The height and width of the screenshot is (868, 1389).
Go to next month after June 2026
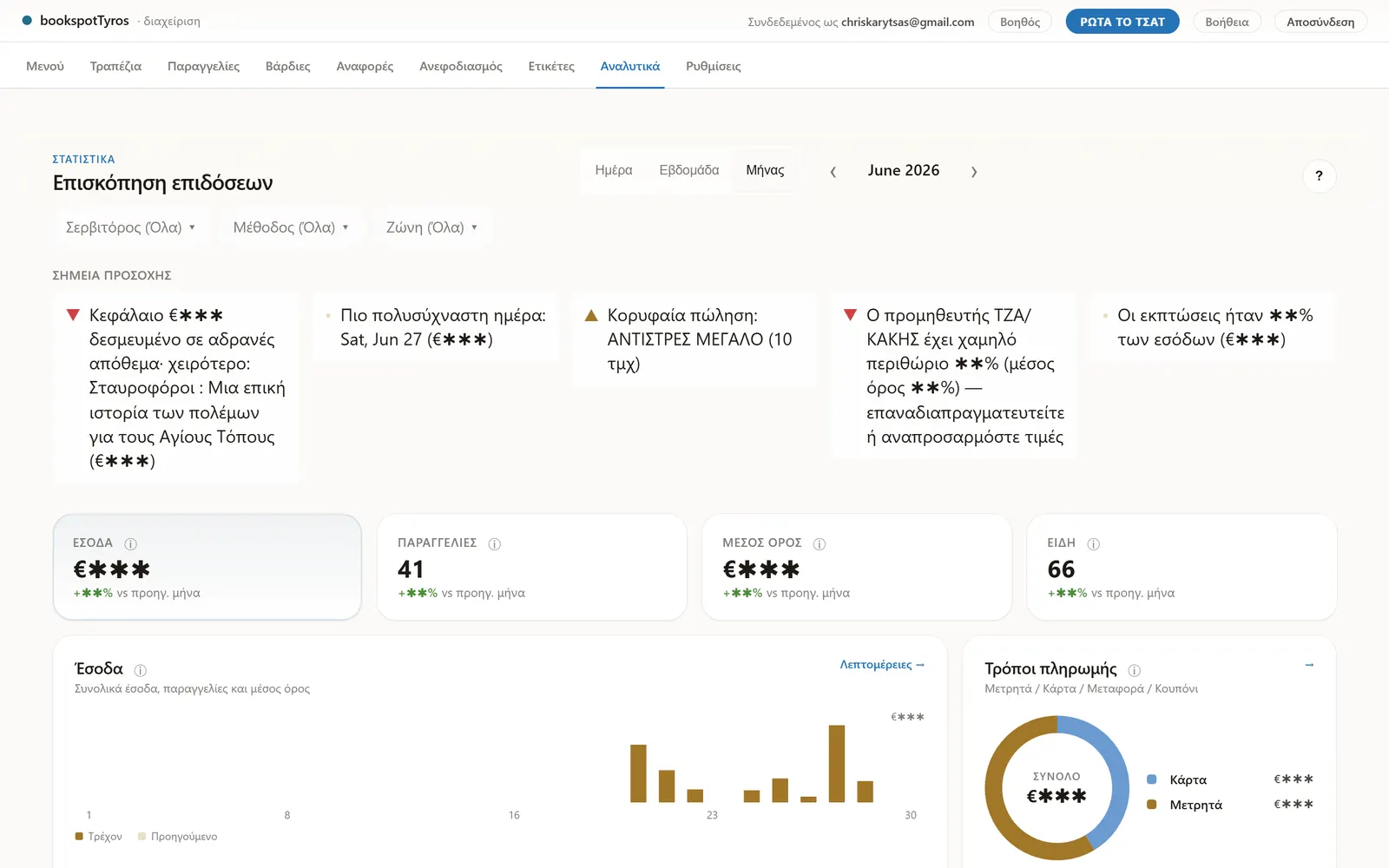[974, 172]
